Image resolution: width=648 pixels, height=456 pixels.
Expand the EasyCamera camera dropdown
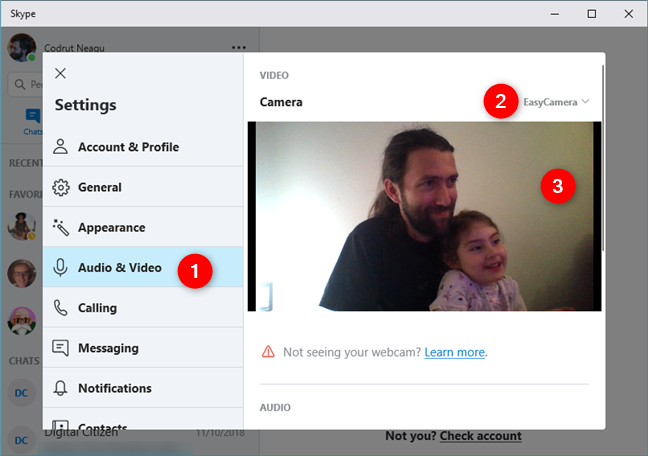(556, 102)
